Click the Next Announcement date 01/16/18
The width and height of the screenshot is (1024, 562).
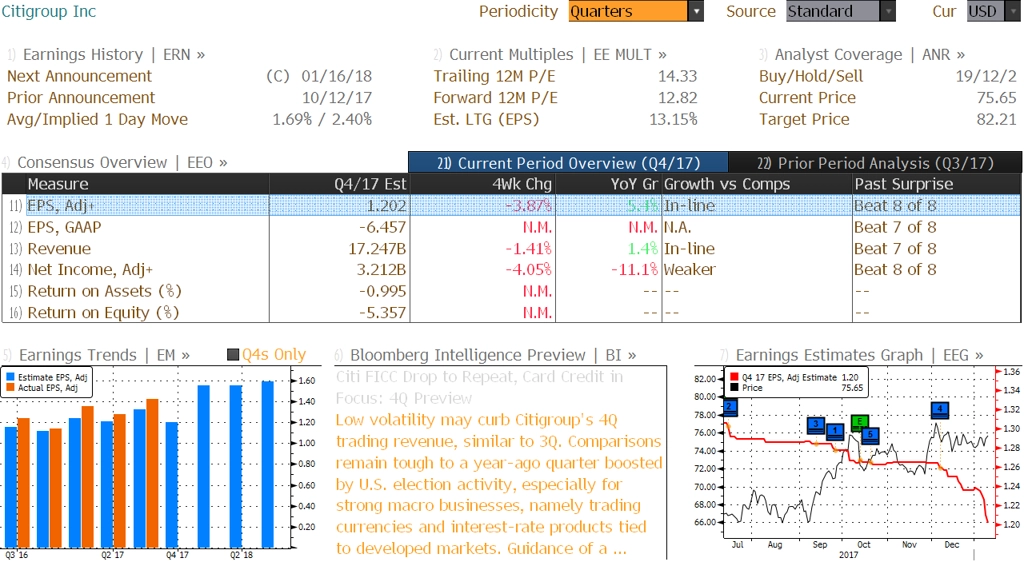[336, 76]
